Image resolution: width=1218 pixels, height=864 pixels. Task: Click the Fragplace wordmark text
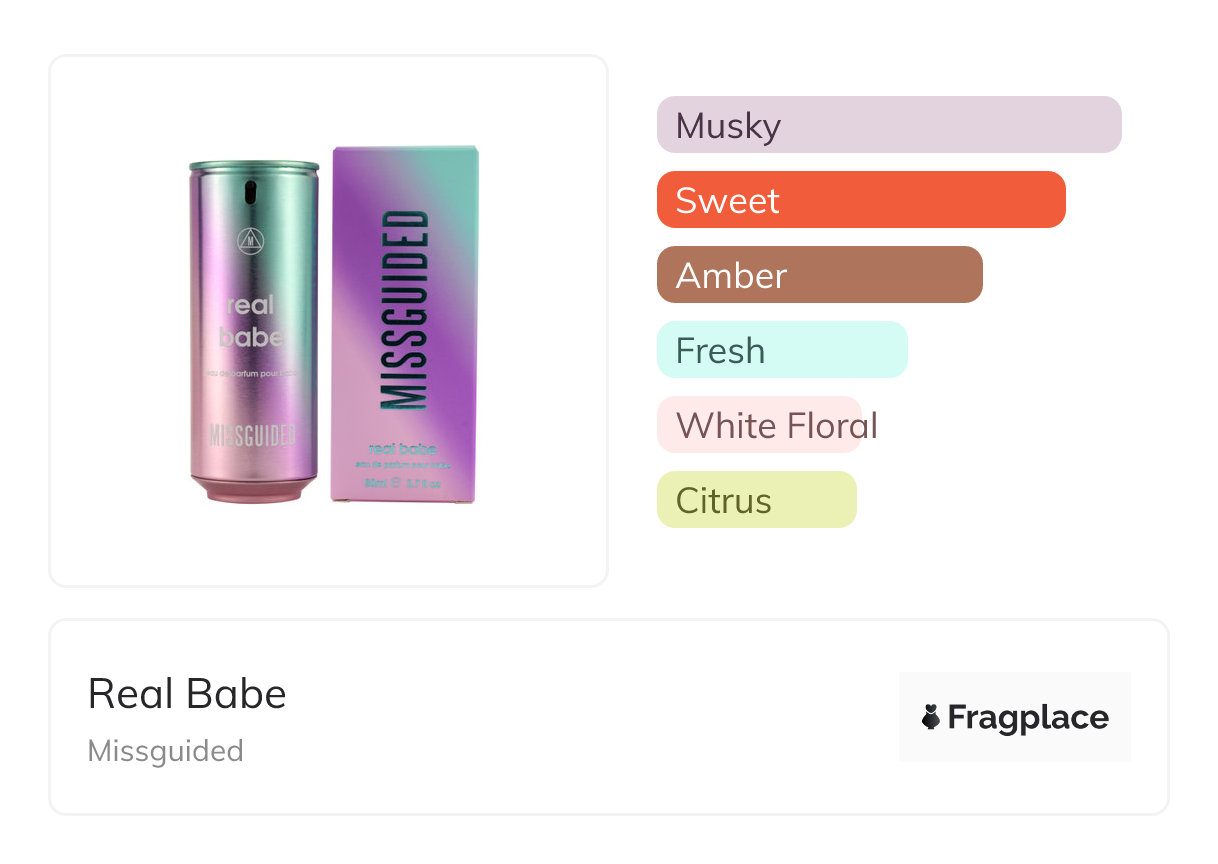[x=1028, y=717]
